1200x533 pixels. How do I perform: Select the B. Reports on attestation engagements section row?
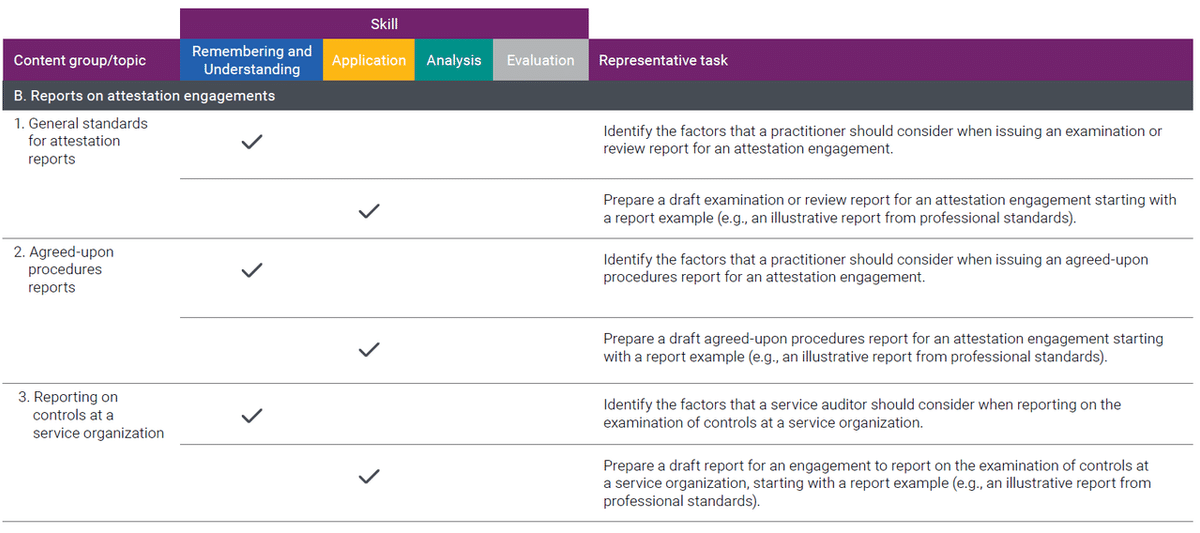pyautogui.click(x=600, y=96)
